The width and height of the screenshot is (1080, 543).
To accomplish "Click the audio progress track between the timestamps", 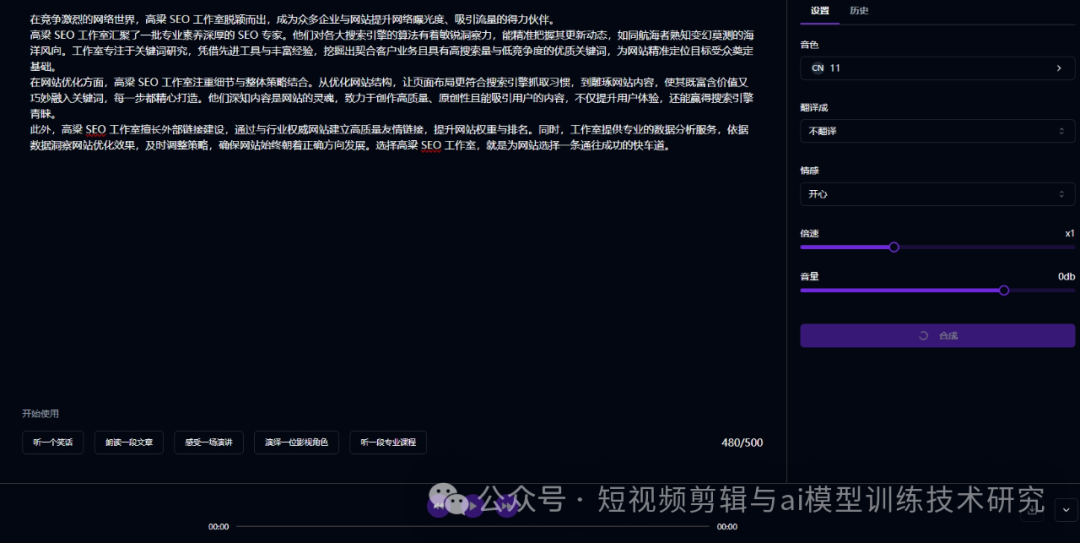I will 472,526.
